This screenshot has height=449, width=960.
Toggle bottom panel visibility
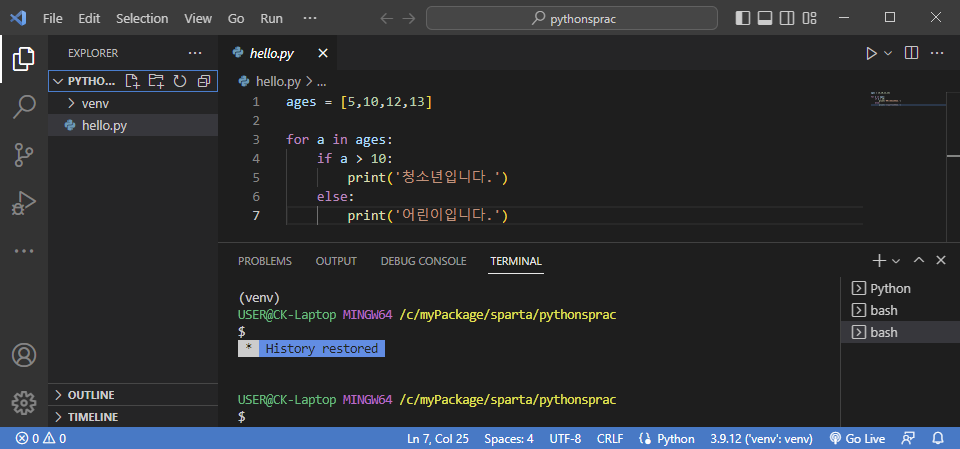(x=765, y=18)
